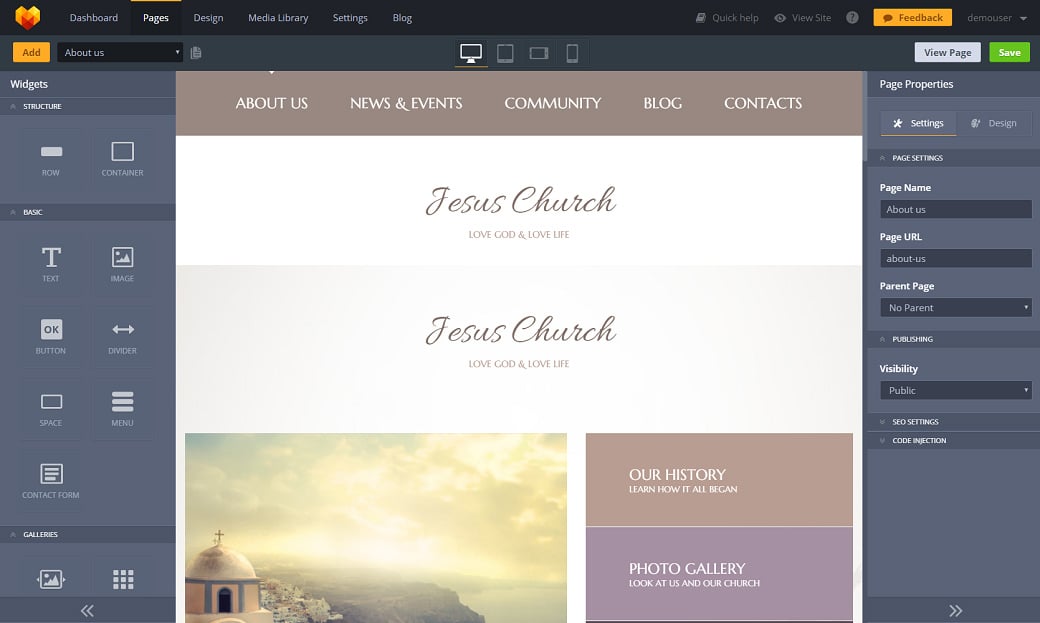Viewport: 1040px width, 623px height.
Task: Pick the Divider widget
Action: coord(122,336)
